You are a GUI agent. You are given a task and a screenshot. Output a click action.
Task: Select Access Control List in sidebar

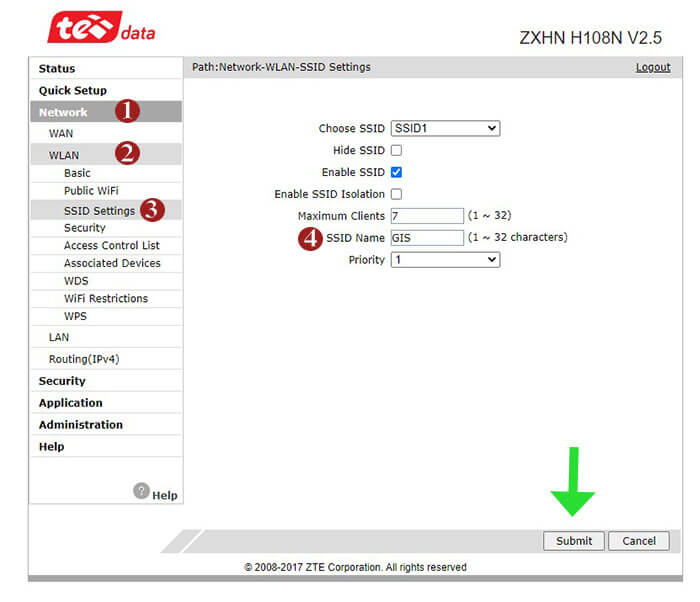[x=111, y=245]
